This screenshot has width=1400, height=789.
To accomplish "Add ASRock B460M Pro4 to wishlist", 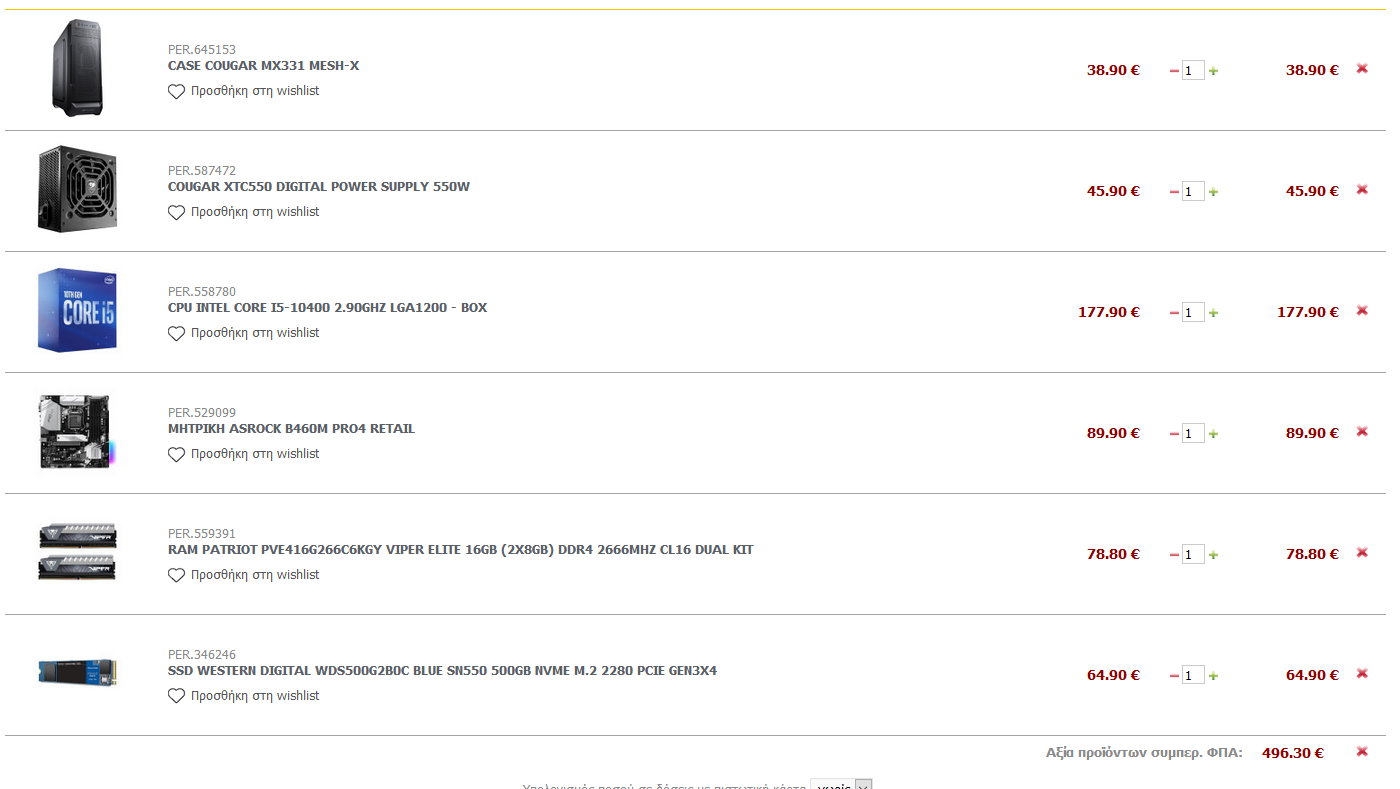I will pyautogui.click(x=244, y=454).
